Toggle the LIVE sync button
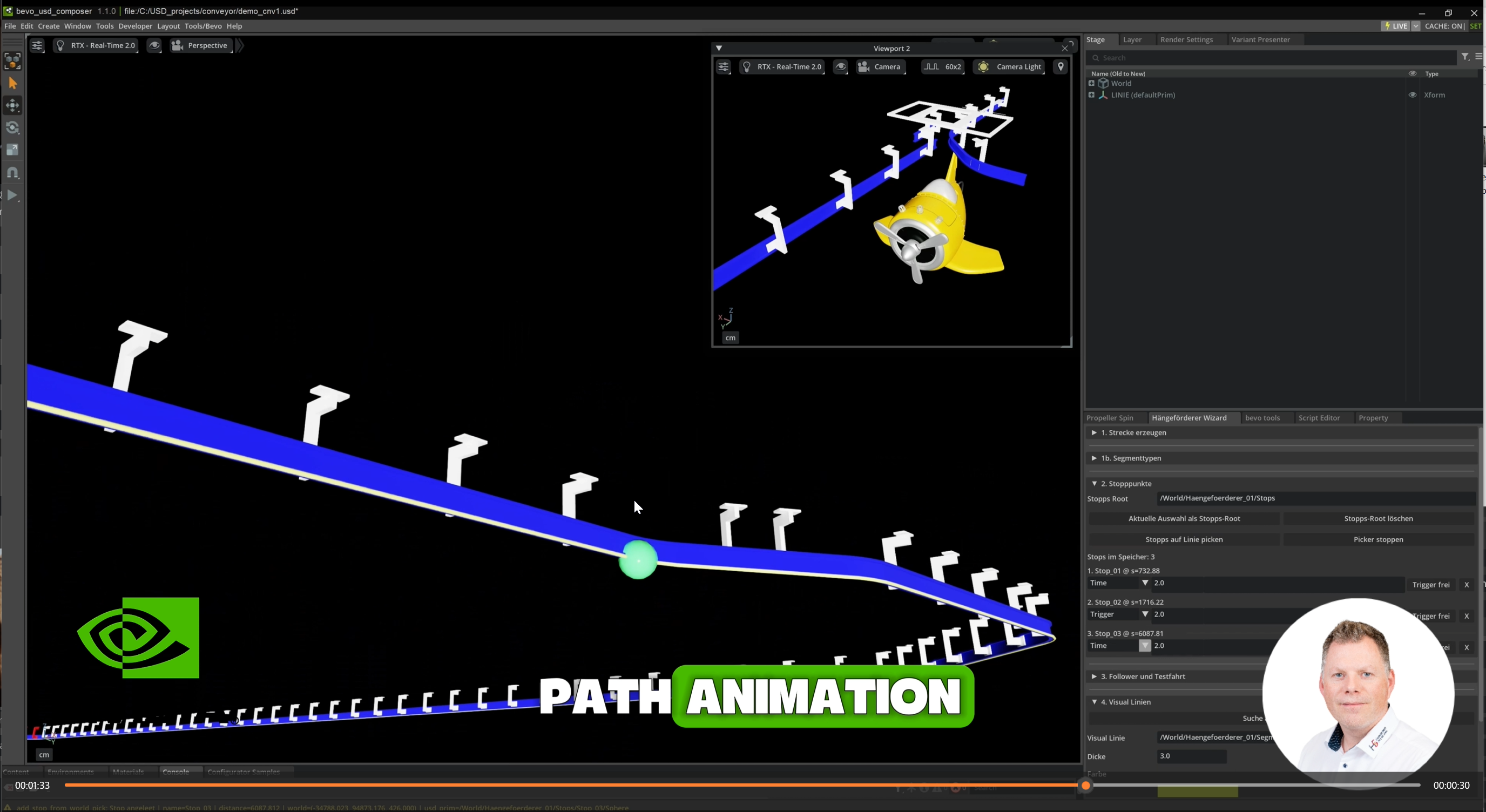1486x812 pixels. pos(1395,26)
